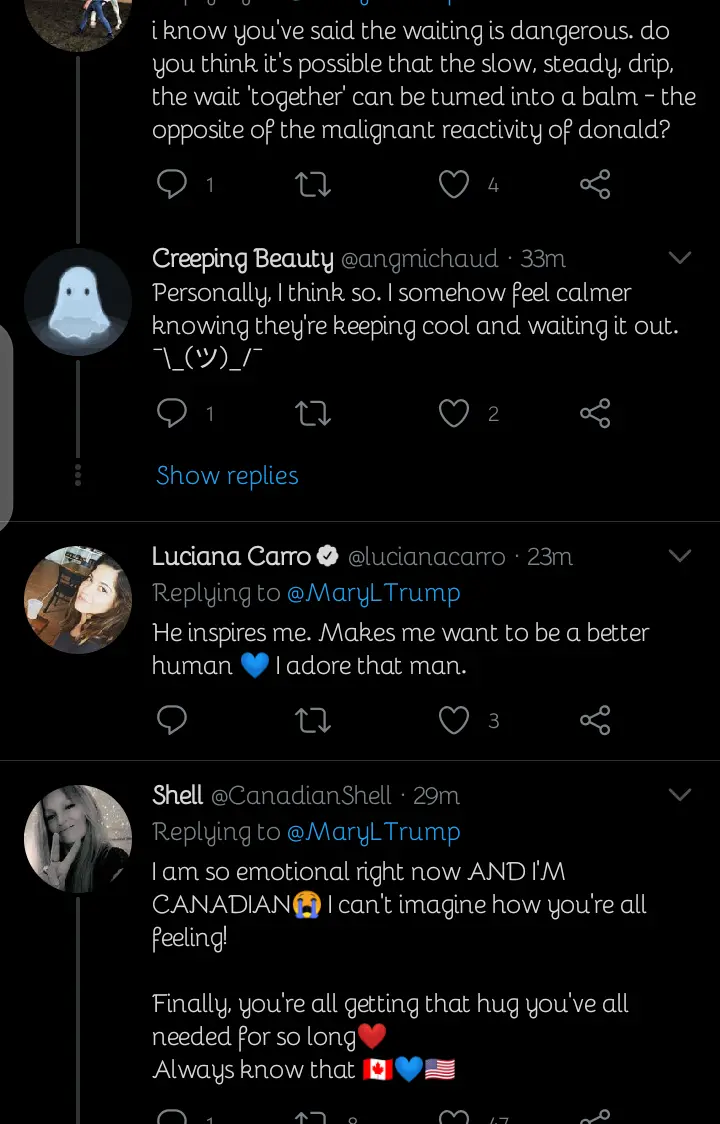Like the top tweet about waiting
Screen dimensions: 720x1124
click(x=454, y=184)
